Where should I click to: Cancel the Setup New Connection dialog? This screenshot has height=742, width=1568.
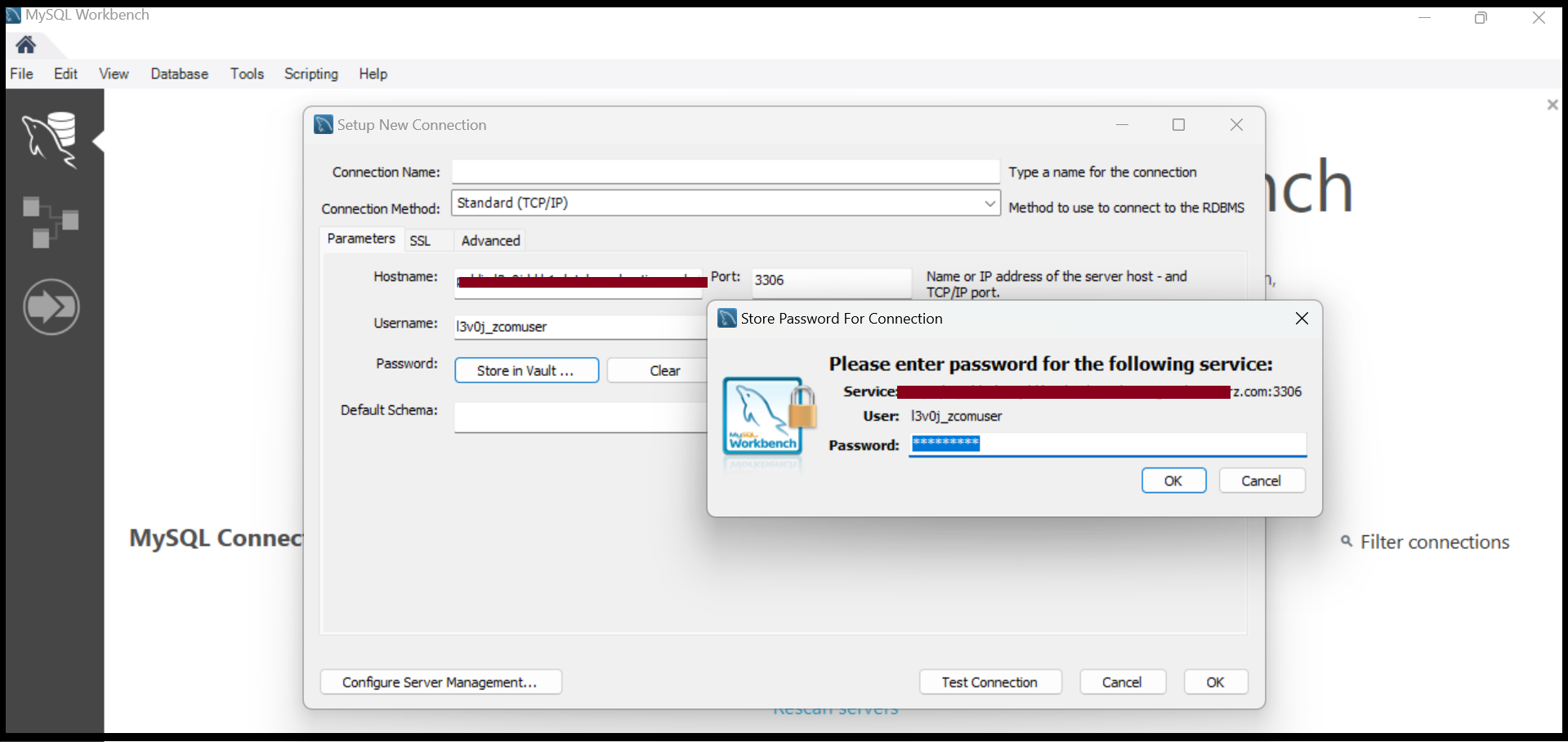click(x=1122, y=682)
